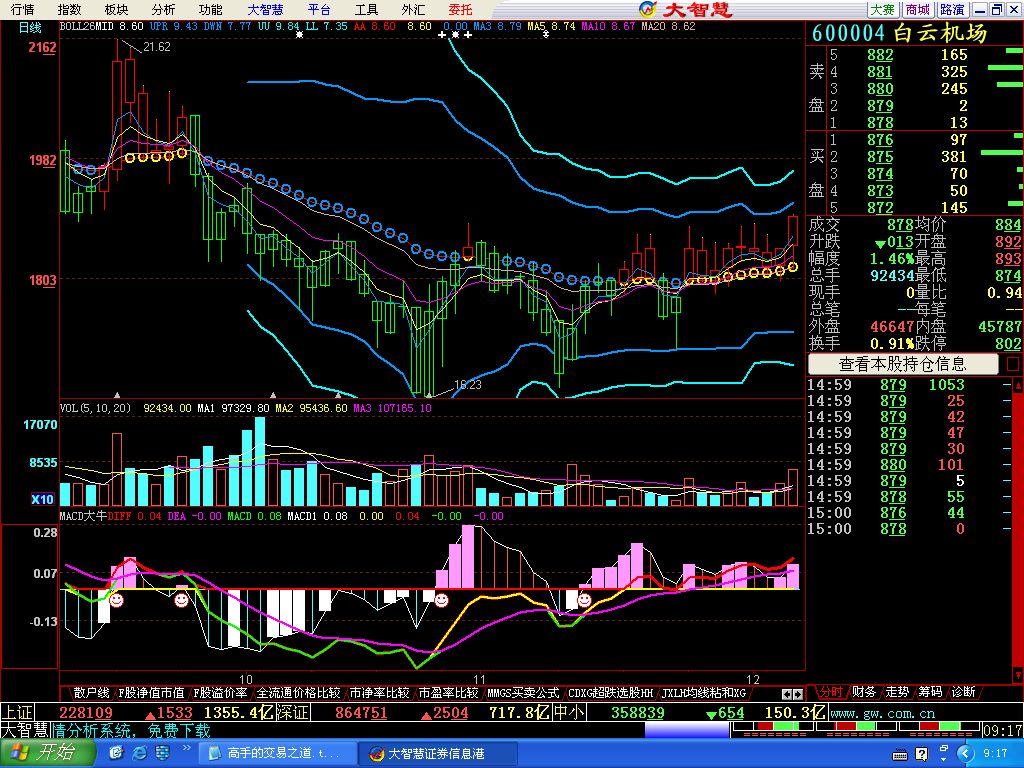Image resolution: width=1024 pixels, height=768 pixels.
Task: Open the 平台 menu
Action: click(319, 9)
